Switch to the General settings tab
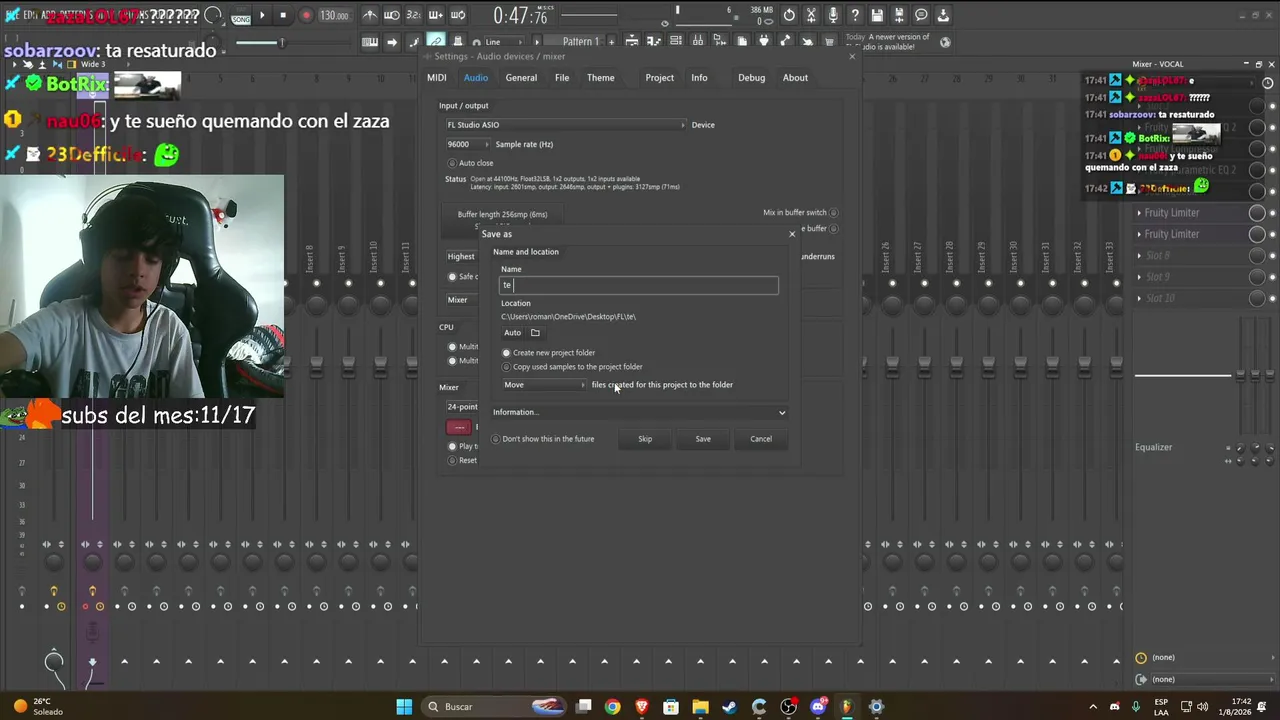 [521, 78]
